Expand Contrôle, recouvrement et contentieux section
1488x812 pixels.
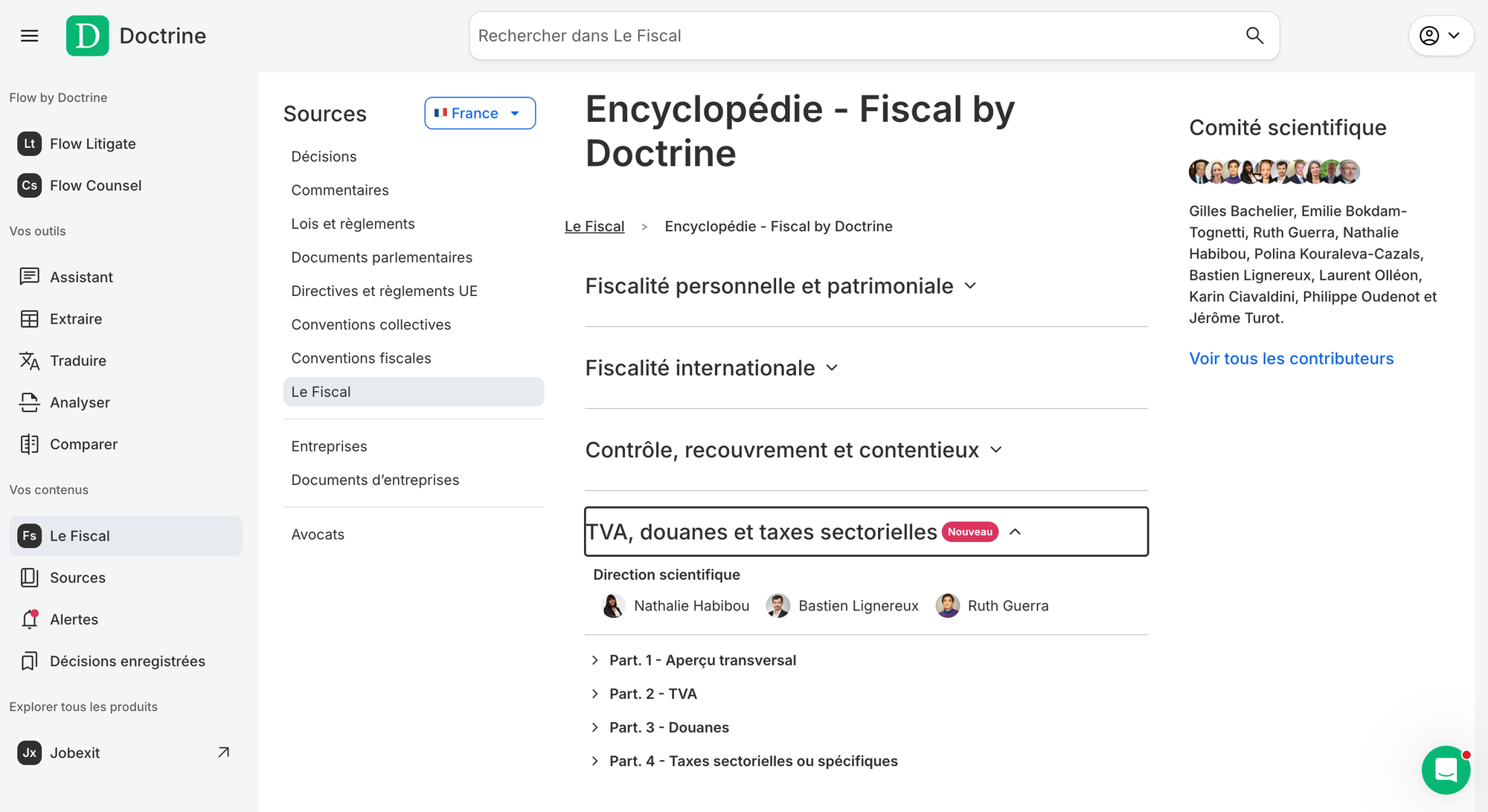click(x=794, y=450)
